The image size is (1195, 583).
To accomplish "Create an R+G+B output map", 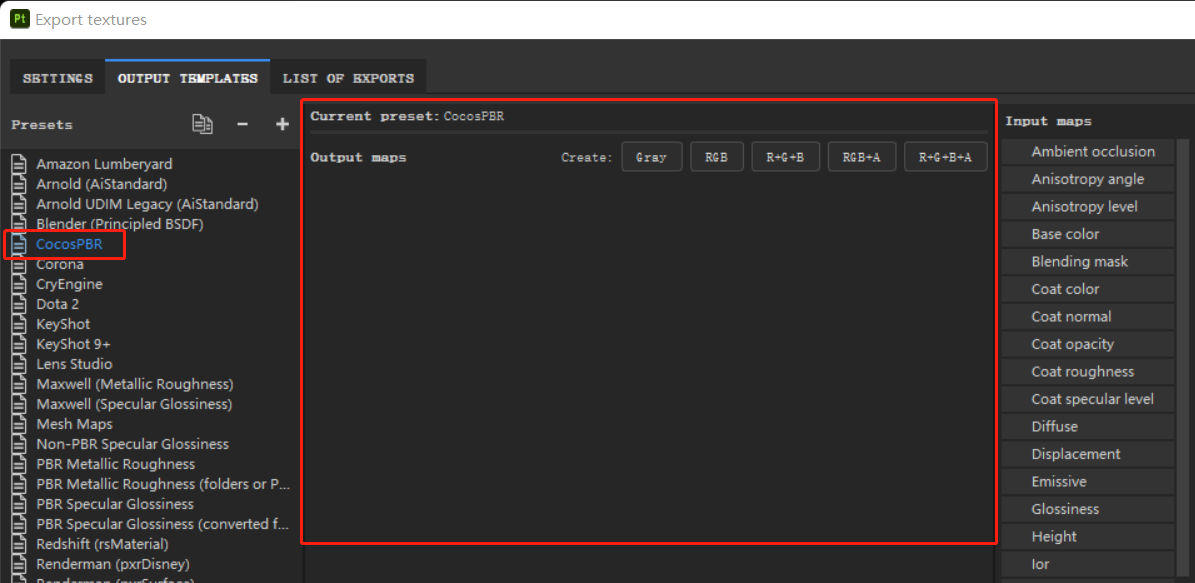I will pyautogui.click(x=786, y=157).
